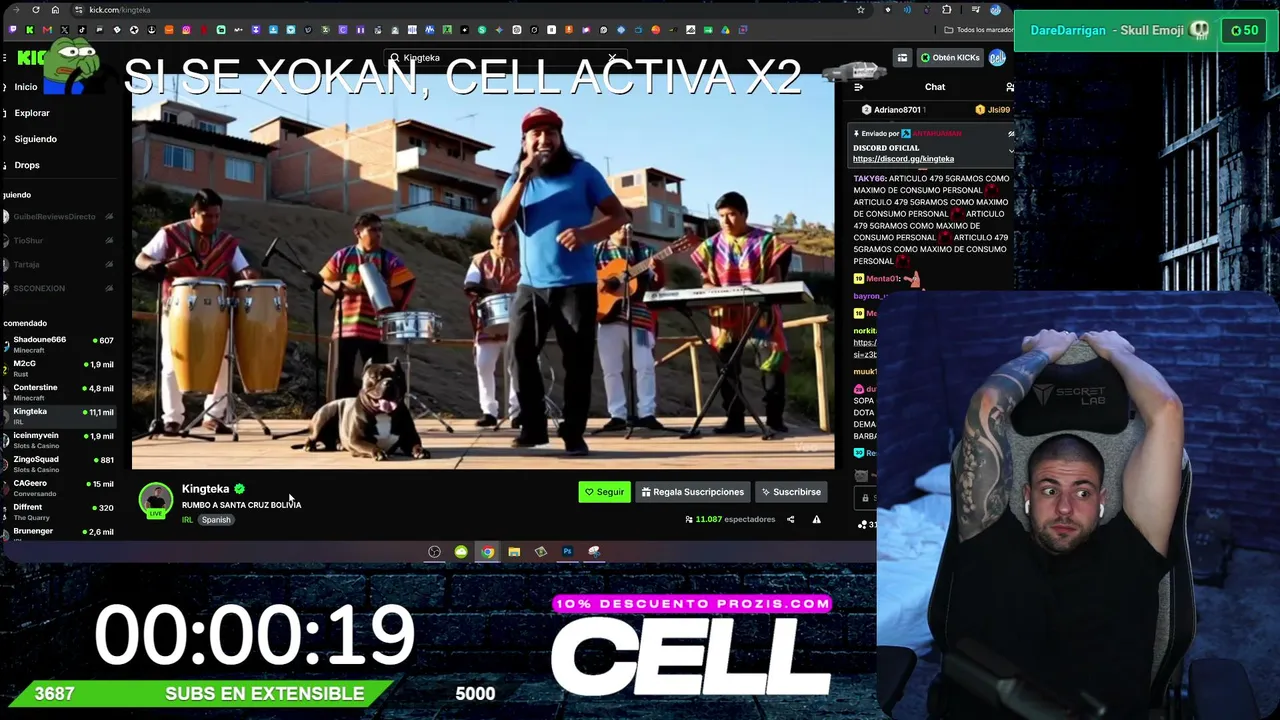Bookmark this page with the star icon
1280x720 pixels.
pos(860,10)
